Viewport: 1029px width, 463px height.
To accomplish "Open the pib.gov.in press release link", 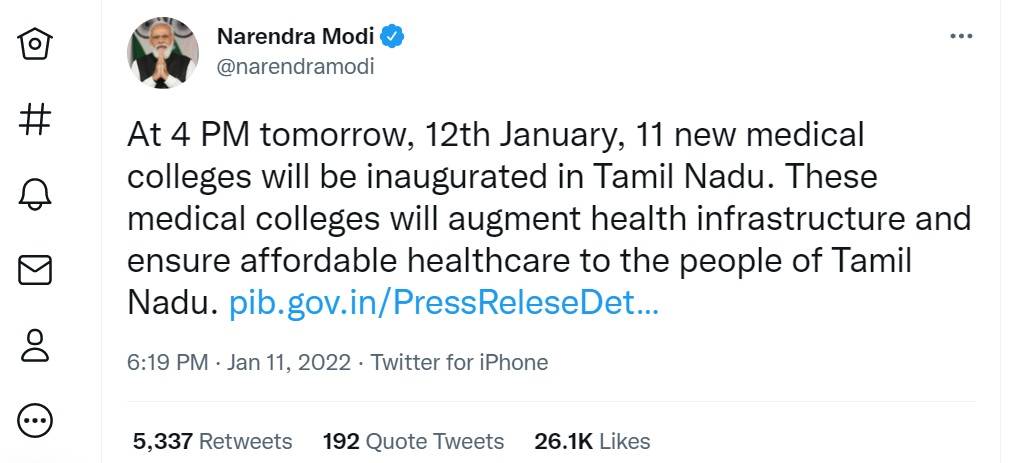I will 444,303.
